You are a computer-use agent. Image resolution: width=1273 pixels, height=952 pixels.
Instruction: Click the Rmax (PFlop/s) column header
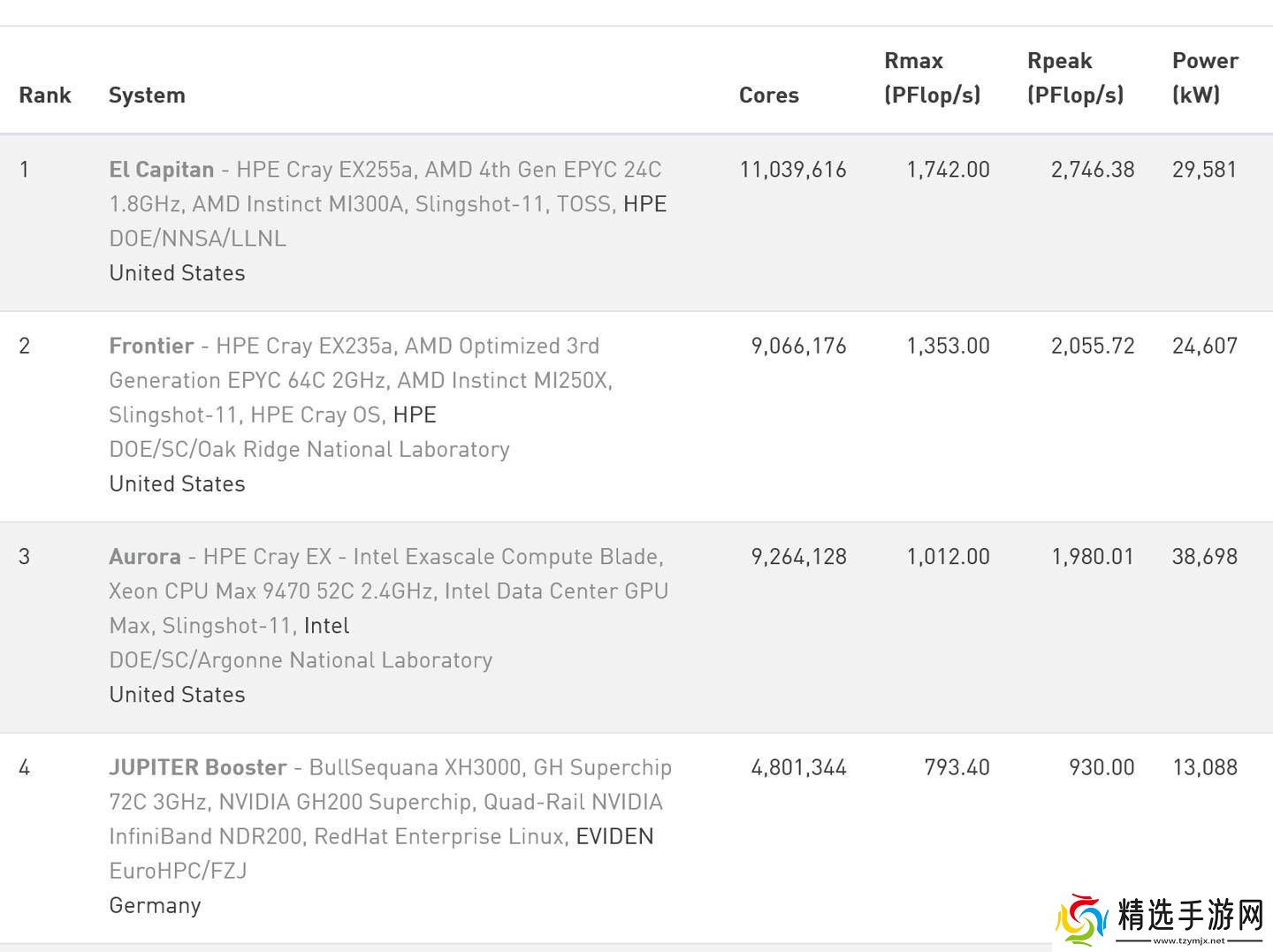click(x=932, y=78)
